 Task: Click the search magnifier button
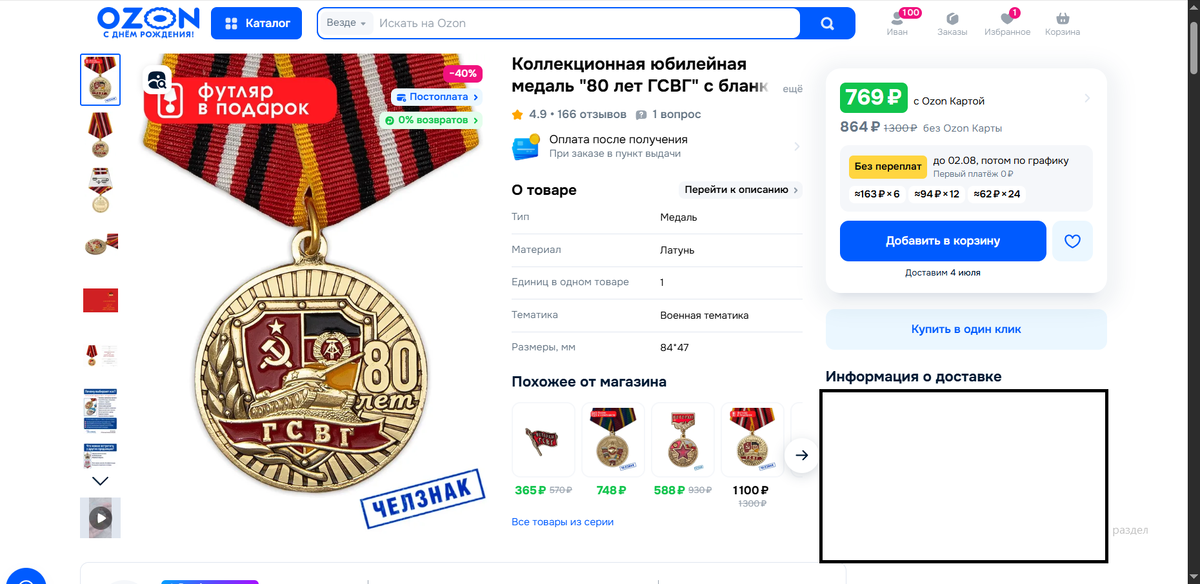(x=827, y=23)
